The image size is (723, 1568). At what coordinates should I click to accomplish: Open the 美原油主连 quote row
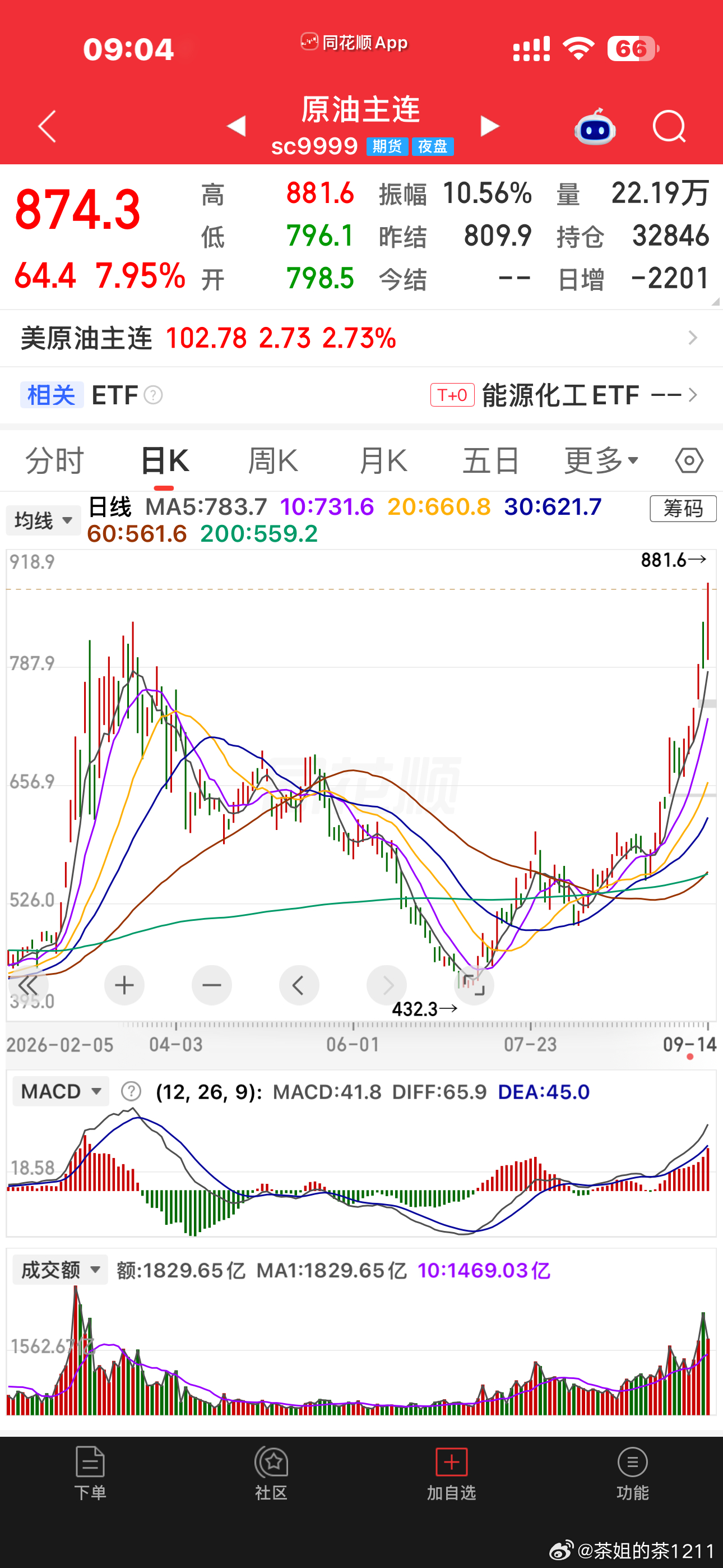[361, 338]
